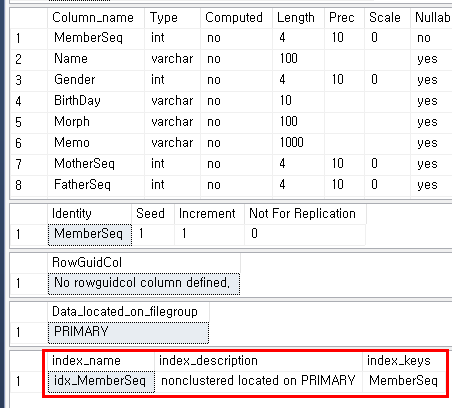The image size is (452, 408).
Task: Click the Increment column header
Action: pyautogui.click(x=209, y=214)
